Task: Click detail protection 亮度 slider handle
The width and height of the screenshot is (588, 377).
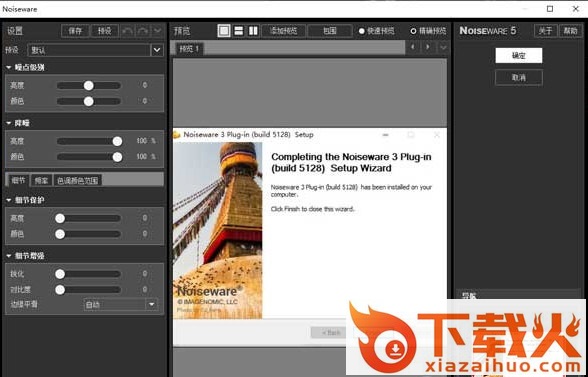Action: click(x=60, y=218)
